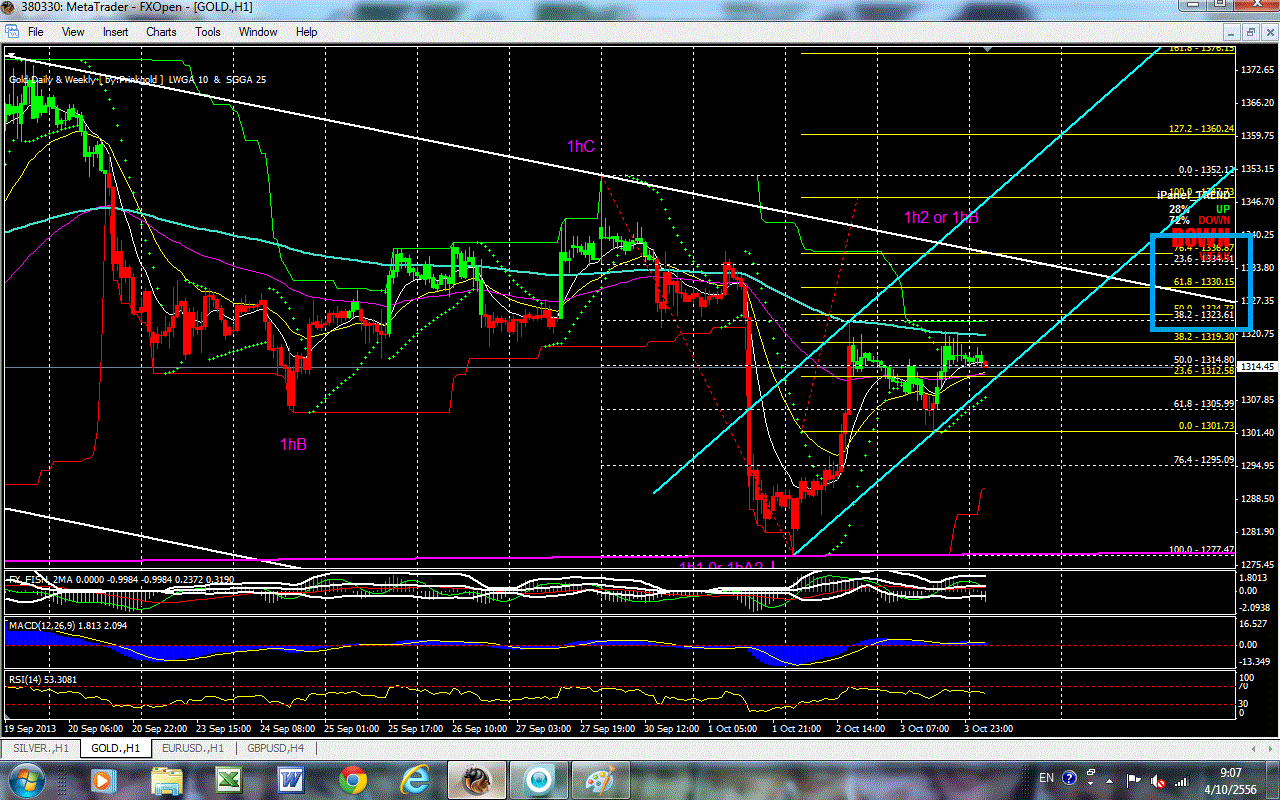Image resolution: width=1280 pixels, height=800 pixels.
Task: Open the EN language selector
Action: pyautogui.click(x=1047, y=778)
